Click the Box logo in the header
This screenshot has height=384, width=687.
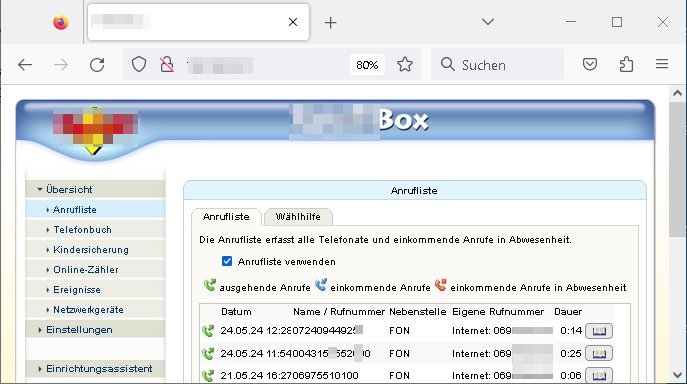pyautogui.click(x=403, y=119)
